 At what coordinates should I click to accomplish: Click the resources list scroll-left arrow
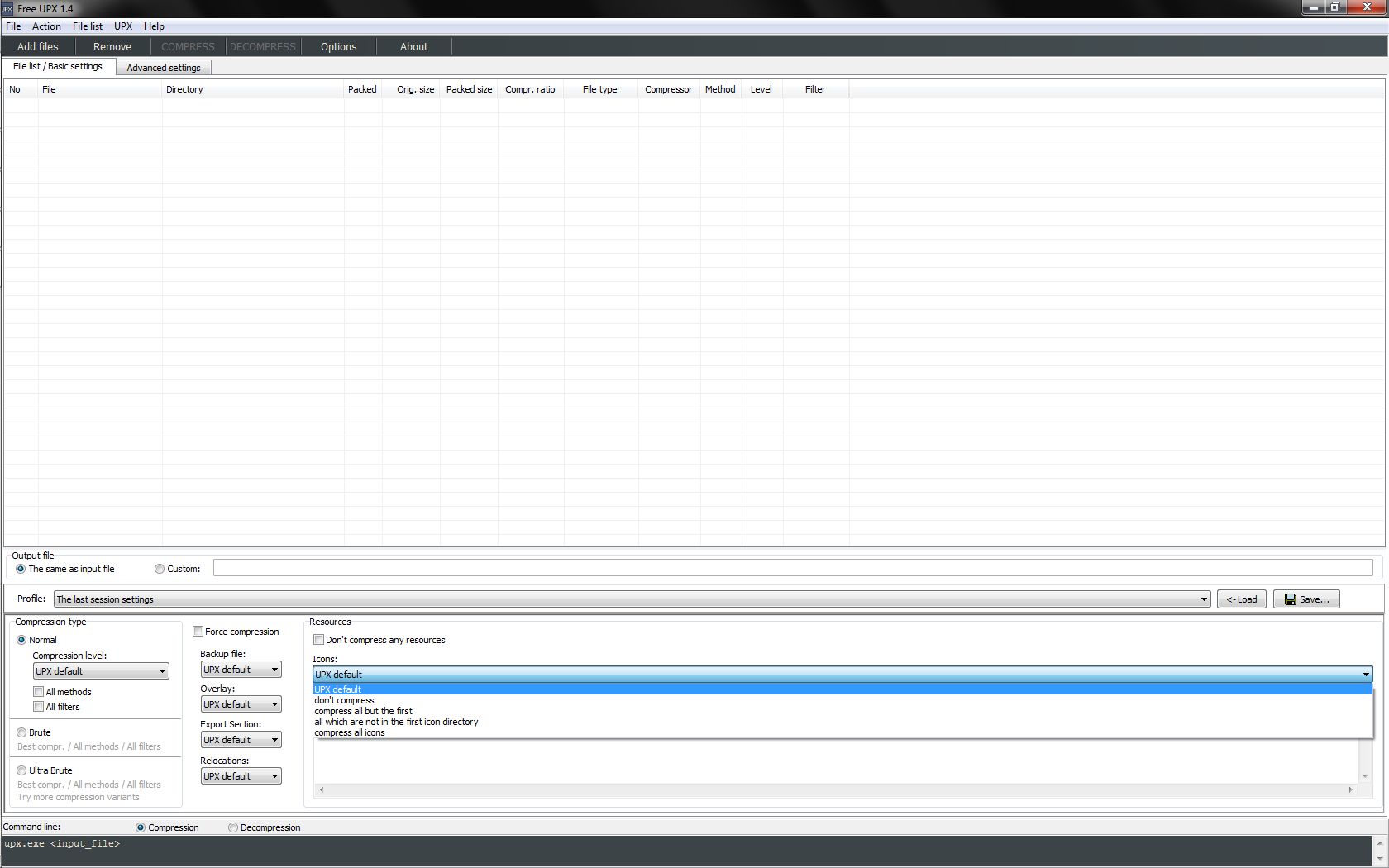click(x=322, y=789)
